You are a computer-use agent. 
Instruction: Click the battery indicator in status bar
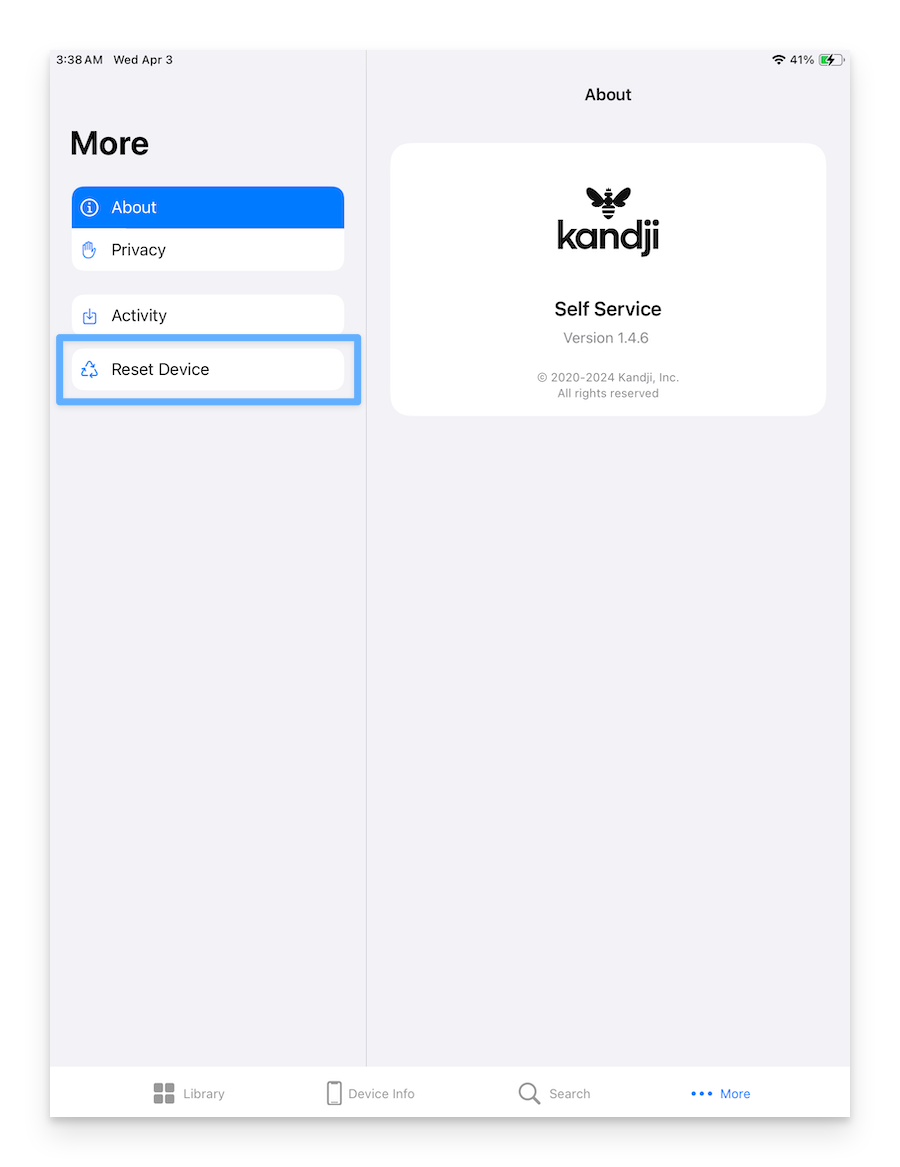click(x=832, y=60)
